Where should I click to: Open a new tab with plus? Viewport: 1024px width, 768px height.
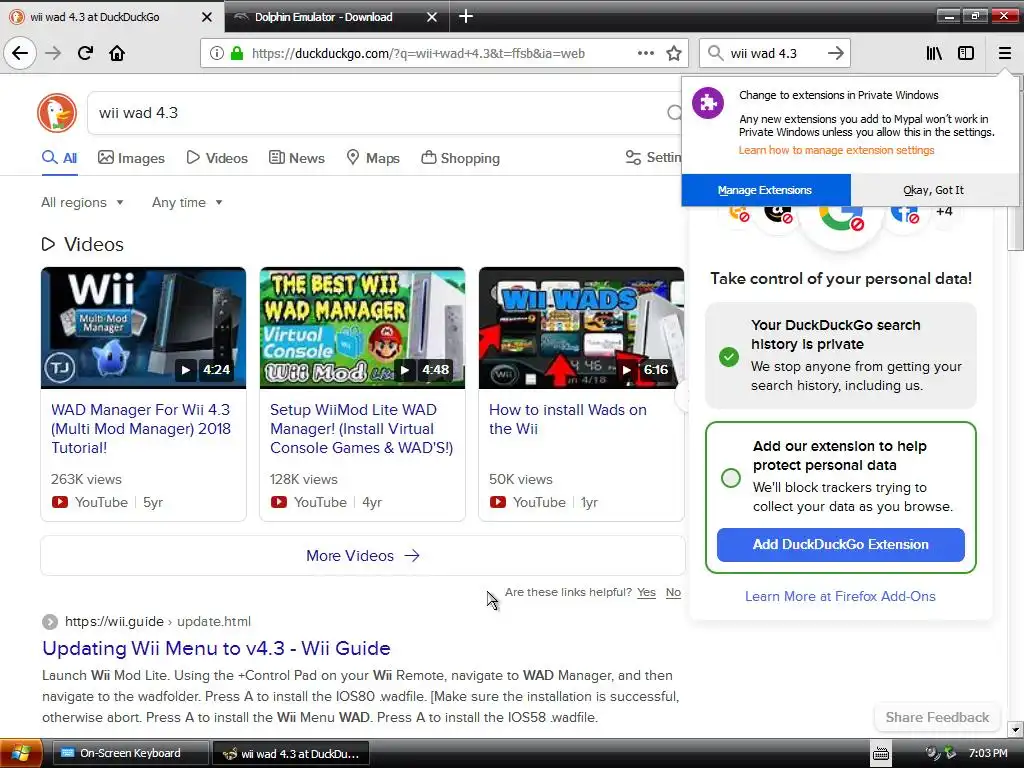pos(466,16)
